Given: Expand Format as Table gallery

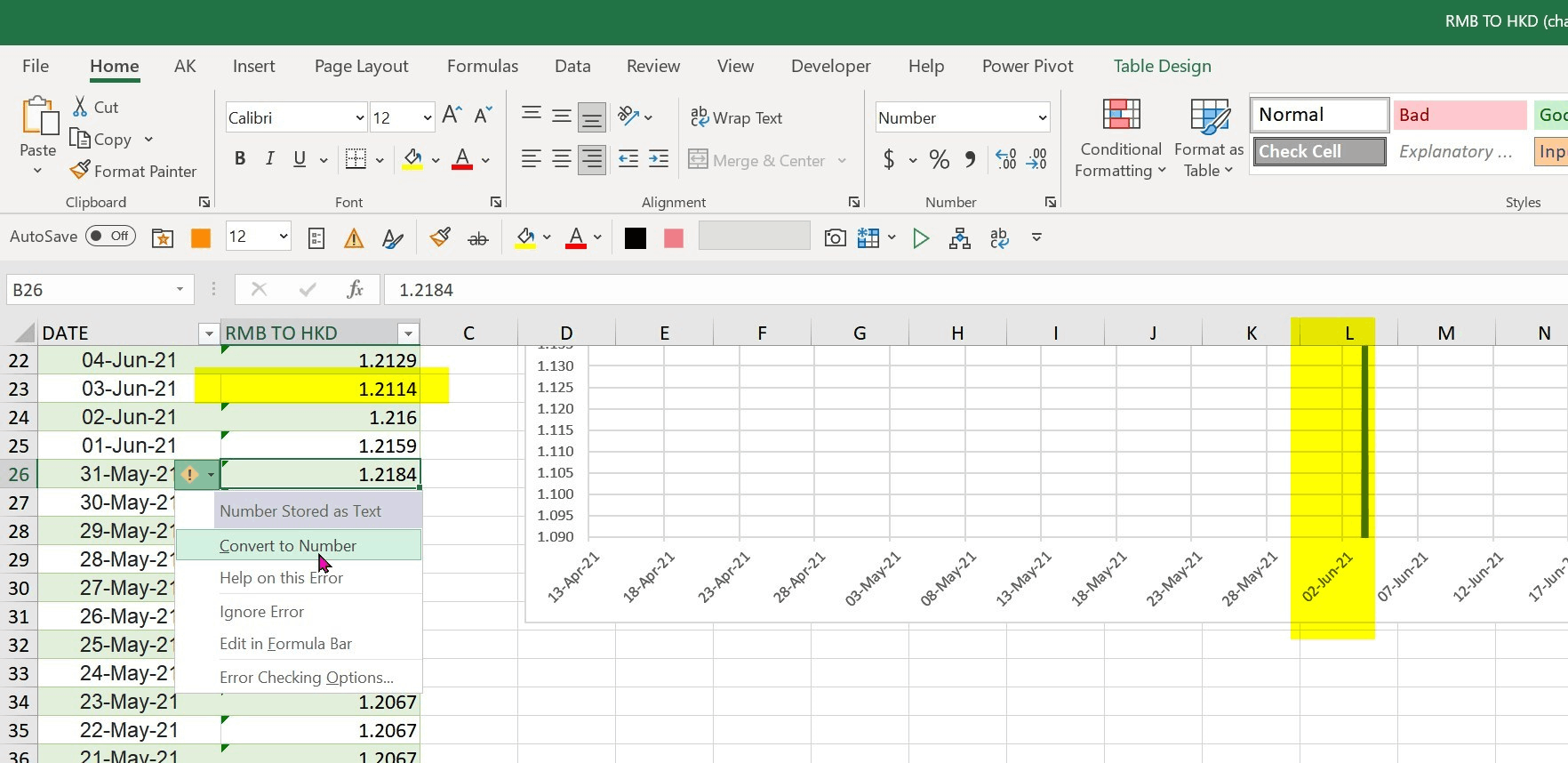Looking at the screenshot, I should [1209, 138].
